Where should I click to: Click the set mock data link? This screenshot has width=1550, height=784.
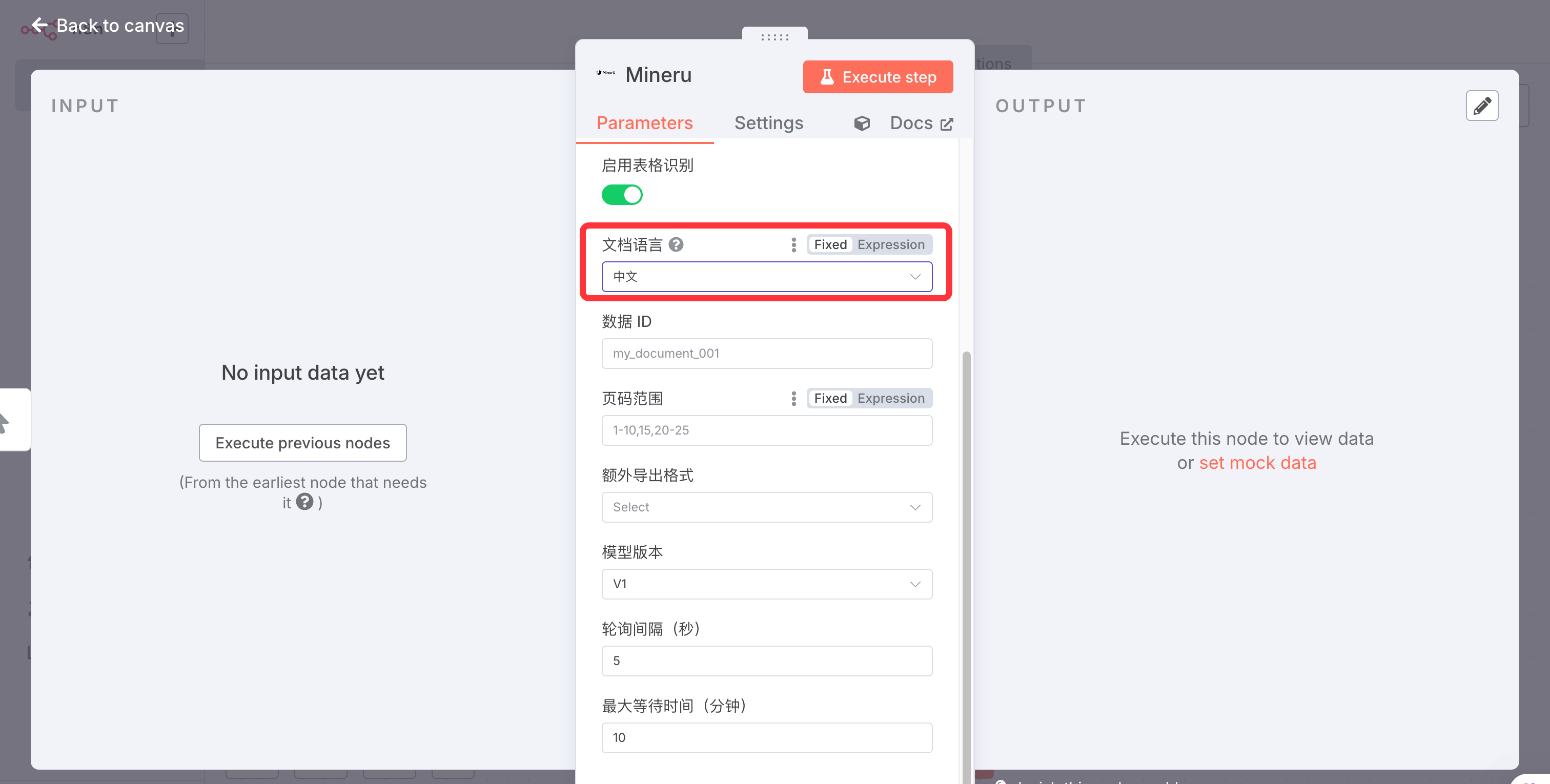(x=1257, y=463)
